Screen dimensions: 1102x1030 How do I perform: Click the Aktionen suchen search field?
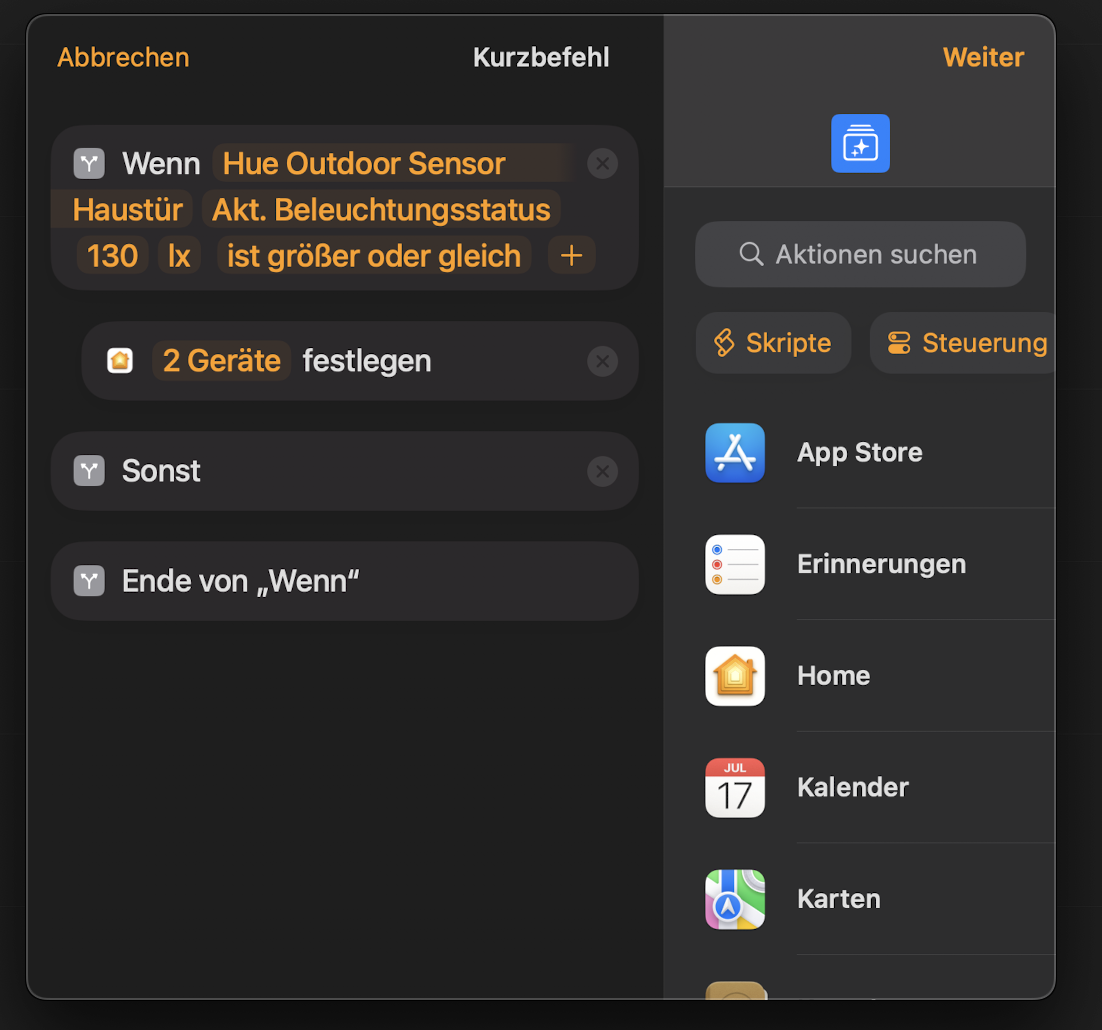(860, 255)
